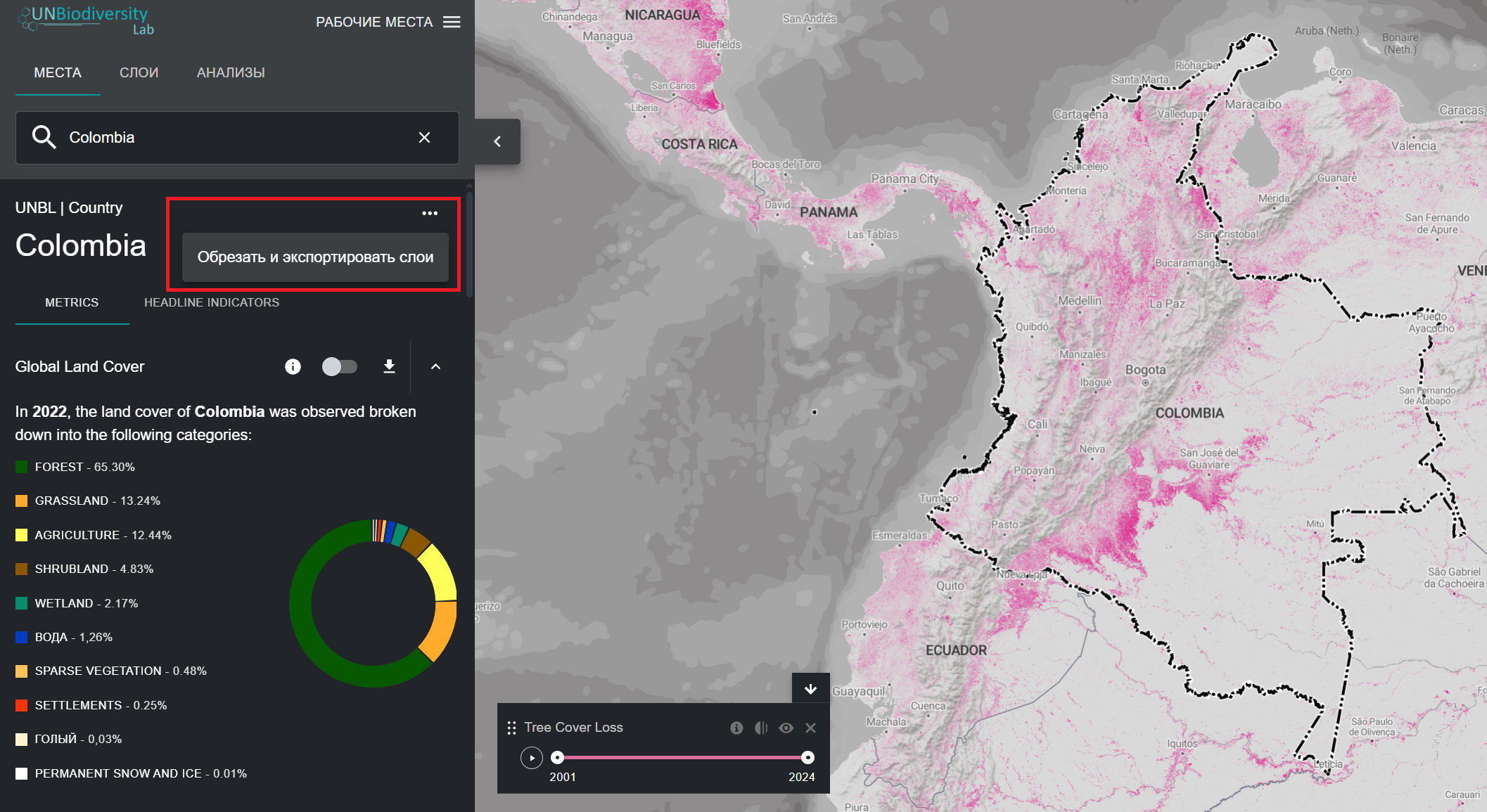Clear the Colombia search field
1487x812 pixels.
[x=424, y=137]
